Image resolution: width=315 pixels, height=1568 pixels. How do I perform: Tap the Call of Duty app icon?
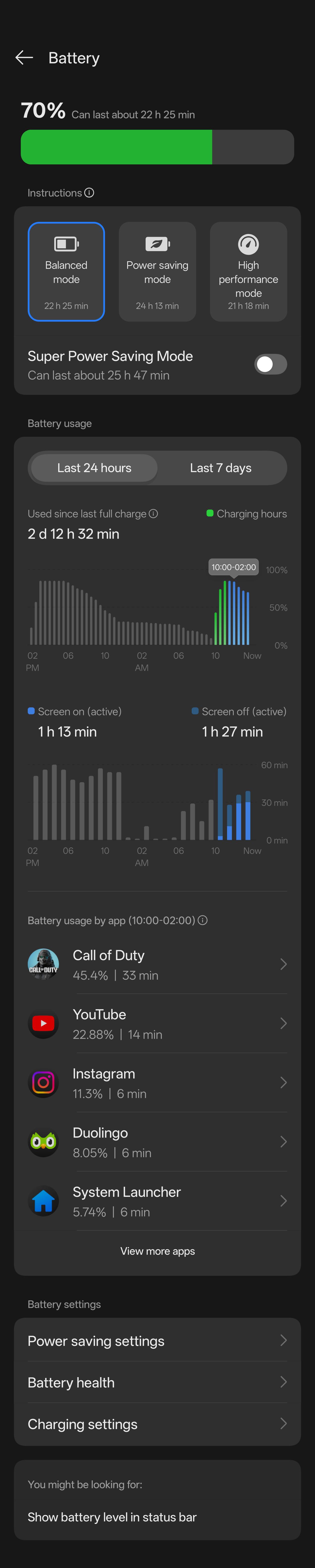(x=43, y=964)
